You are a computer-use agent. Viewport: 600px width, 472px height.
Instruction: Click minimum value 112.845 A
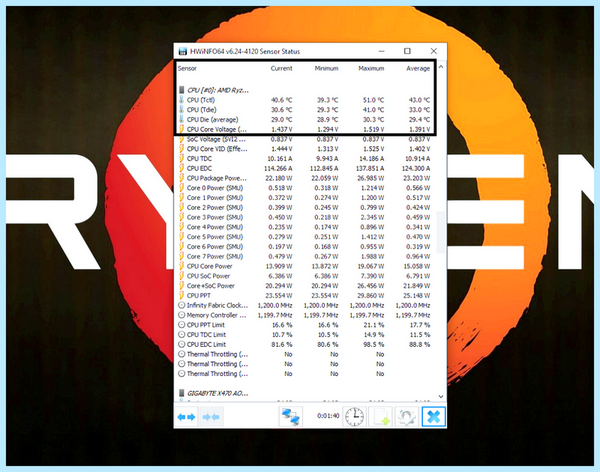click(324, 168)
